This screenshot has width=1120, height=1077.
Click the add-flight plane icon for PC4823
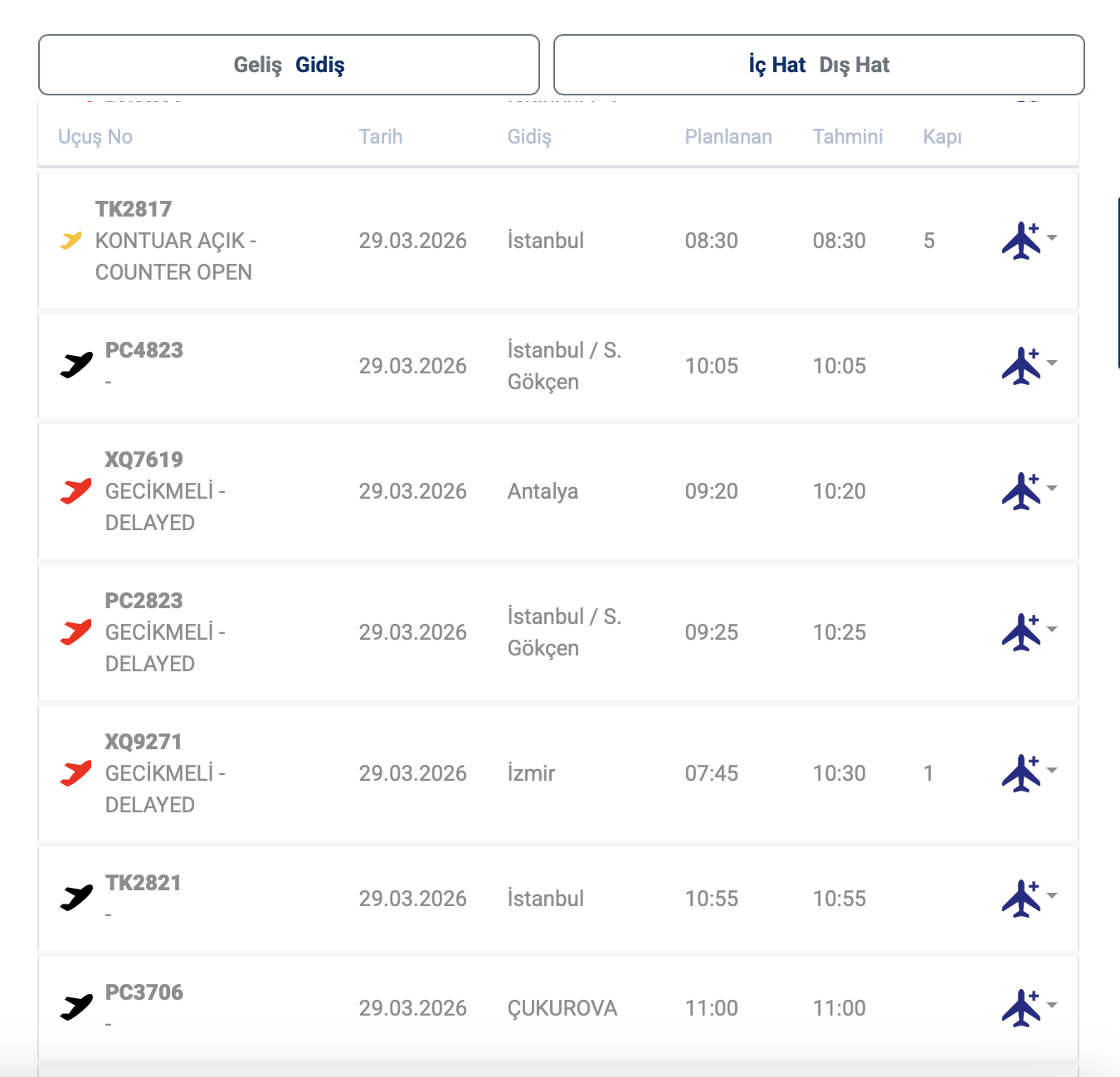tap(1020, 366)
